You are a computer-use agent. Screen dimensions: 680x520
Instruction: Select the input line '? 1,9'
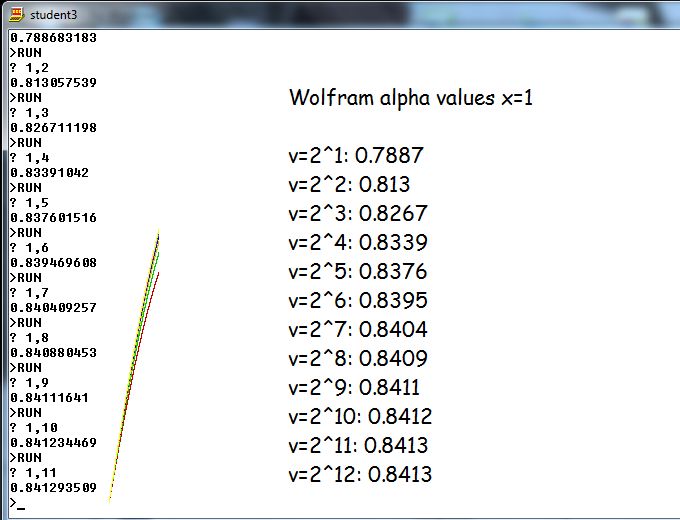[x=29, y=383]
